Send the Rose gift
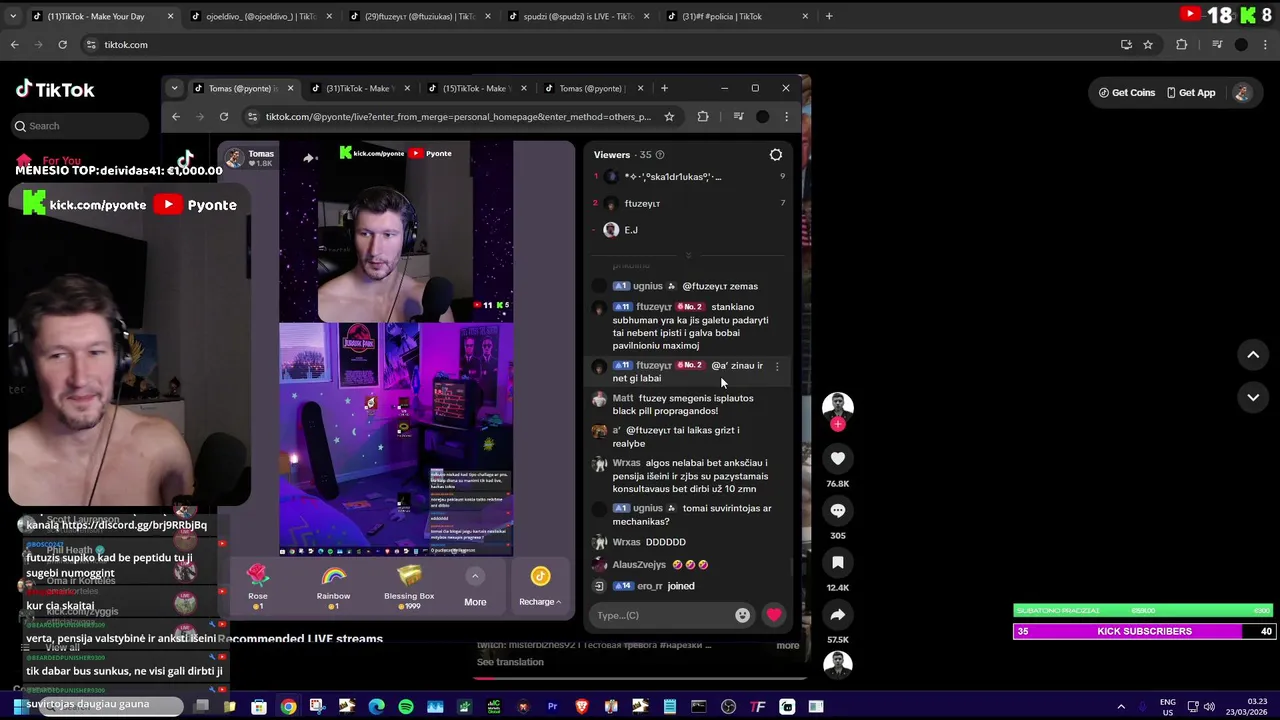This screenshot has height=720, width=1280. 258,586
